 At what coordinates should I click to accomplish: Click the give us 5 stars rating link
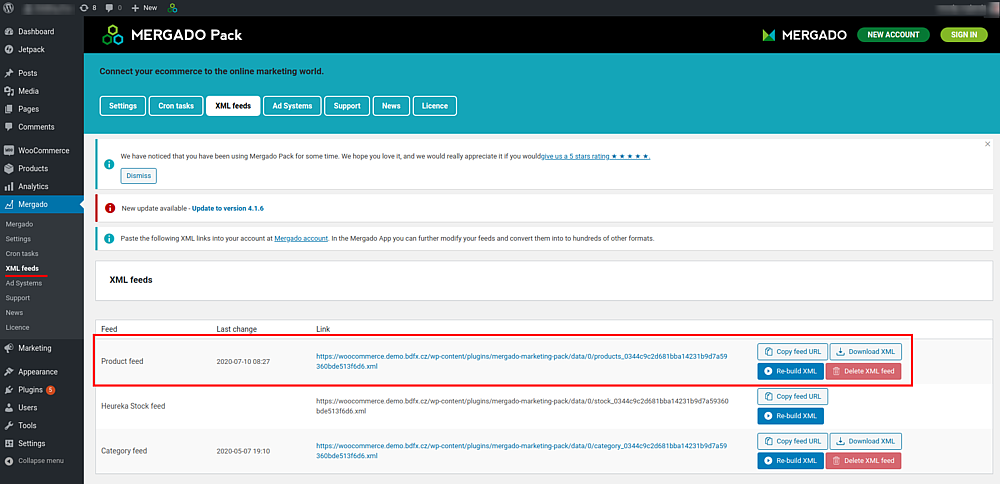click(x=596, y=156)
